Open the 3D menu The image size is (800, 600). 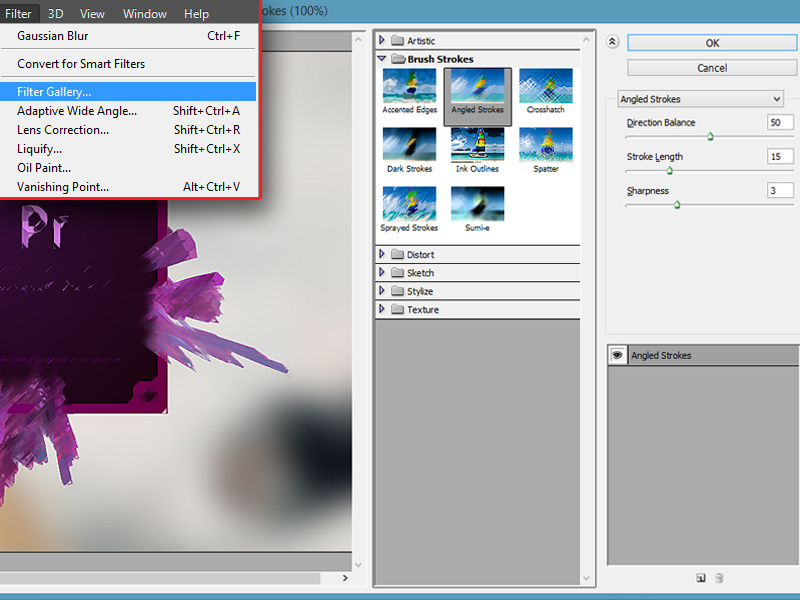point(56,14)
